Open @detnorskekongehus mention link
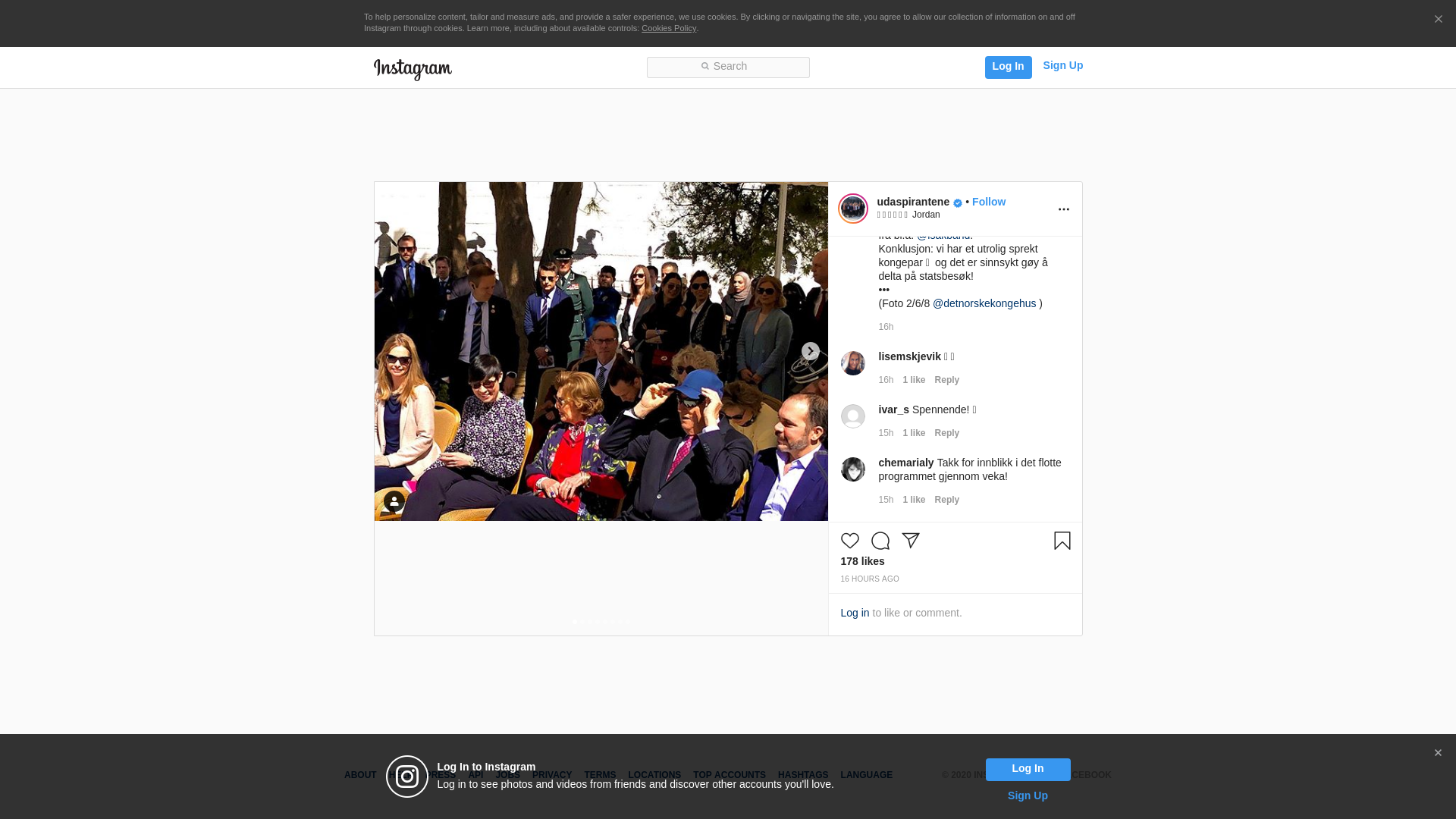 pos(984,303)
